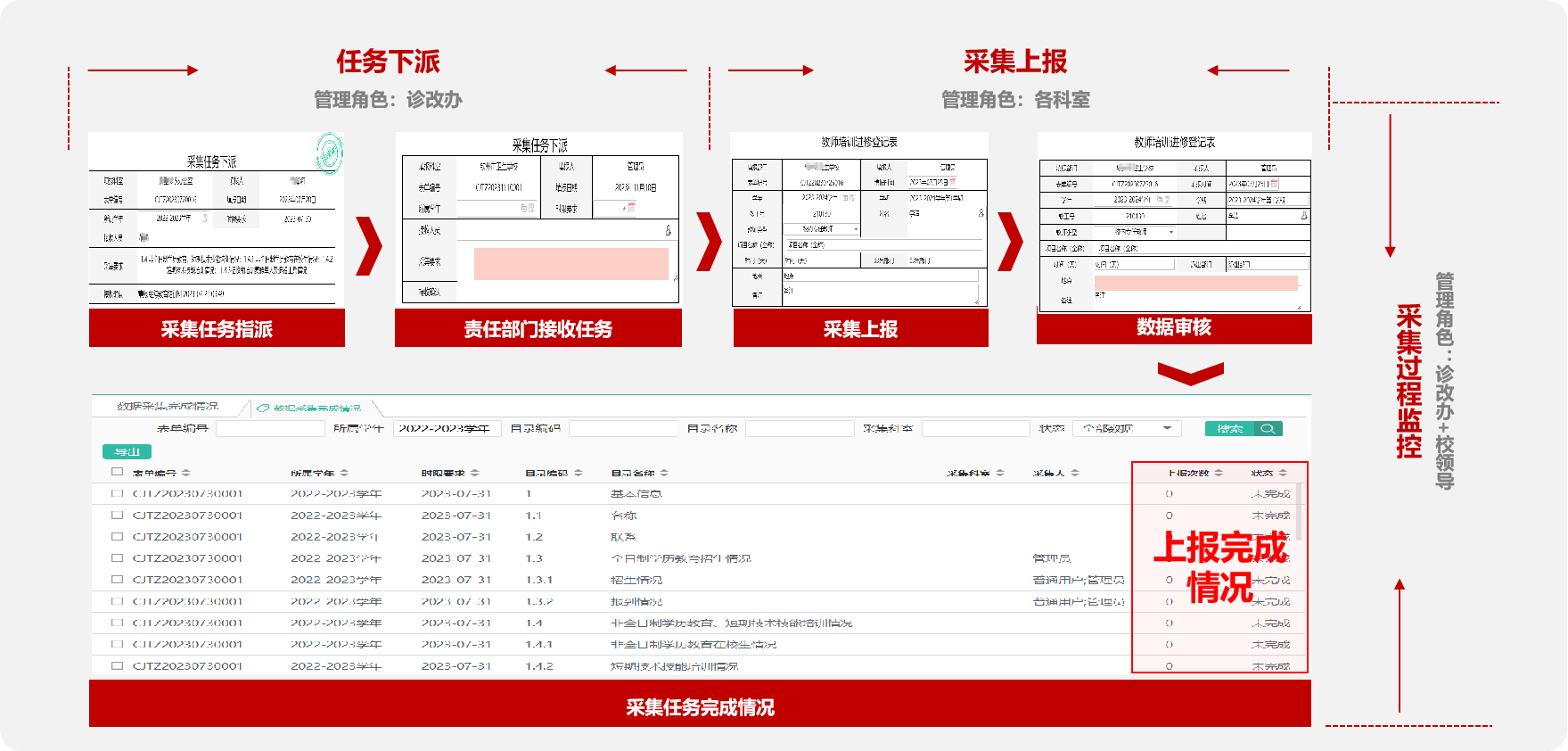Image resolution: width=1568 pixels, height=751 pixels.
Task: Sort the table by 状态 column
Action: (1283, 473)
